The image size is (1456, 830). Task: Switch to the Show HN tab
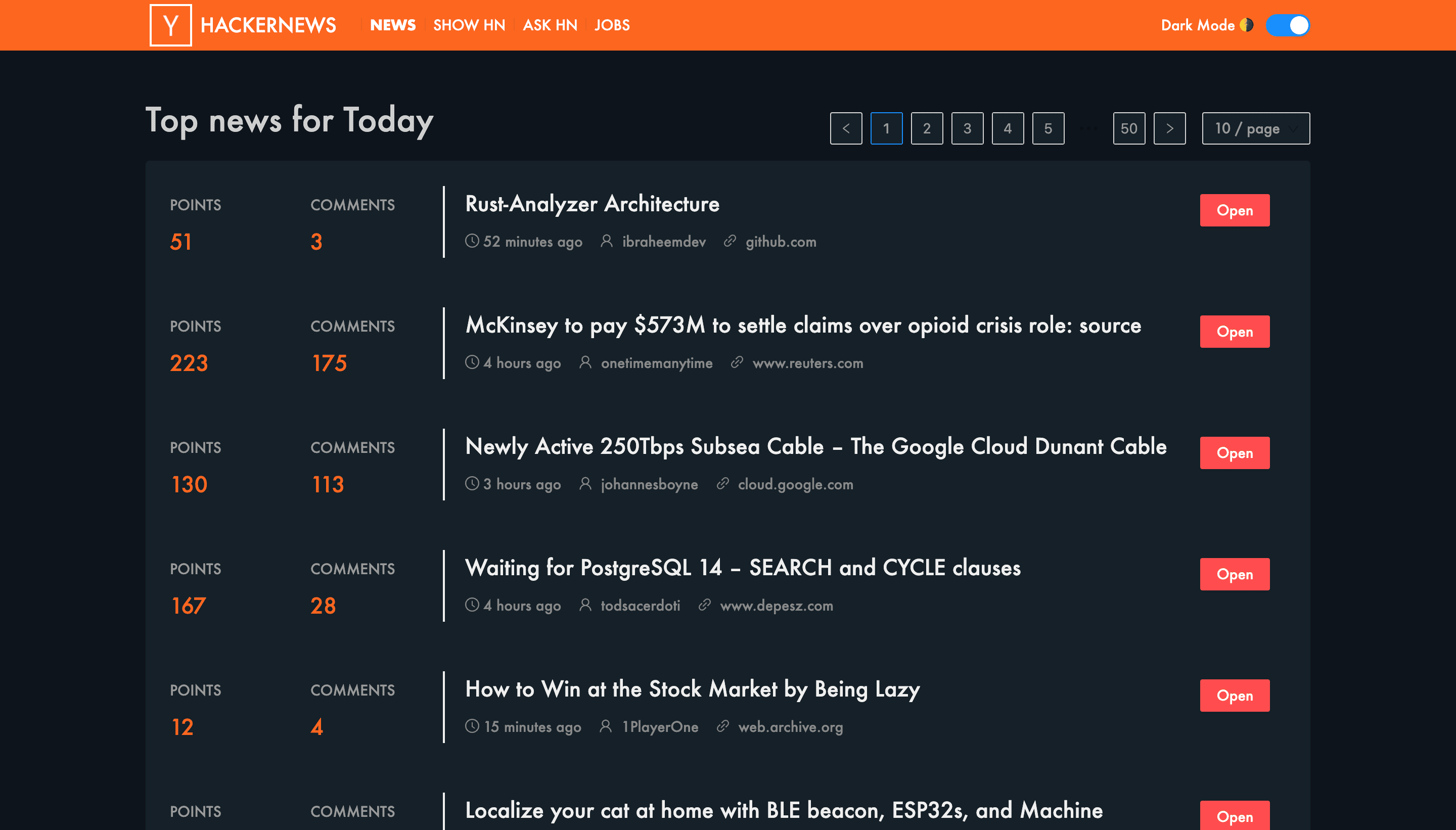tap(469, 25)
